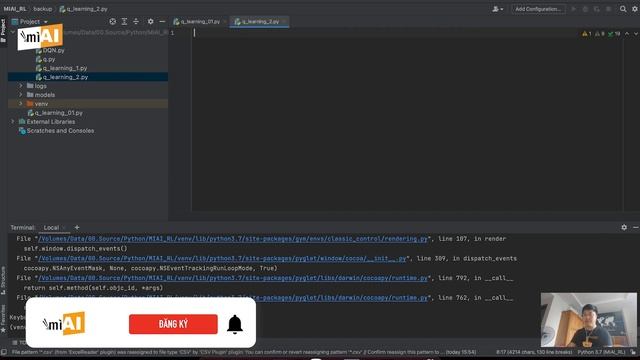Open Search Everywhere magnifier icon
Screen dimensions: 640x360
623,9
